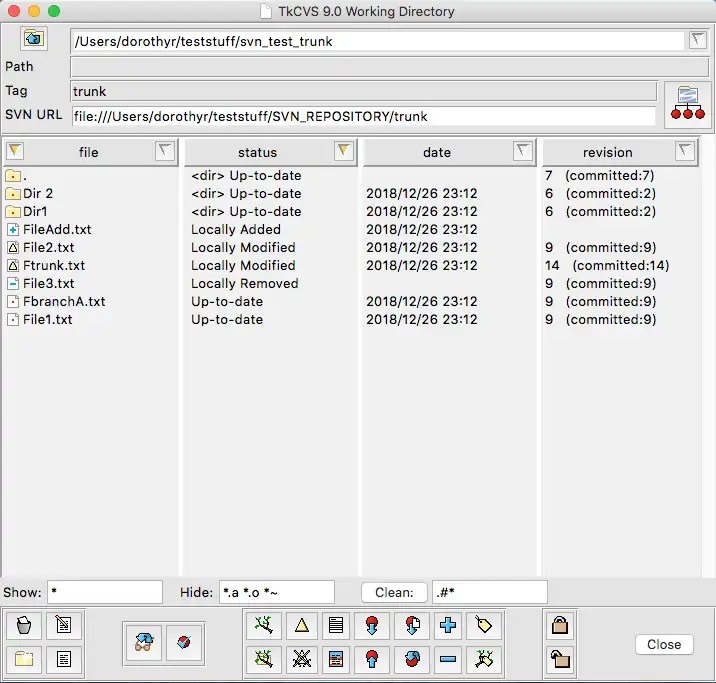Click the lined-page revision log icon
The width and height of the screenshot is (716, 683).
coord(336,625)
